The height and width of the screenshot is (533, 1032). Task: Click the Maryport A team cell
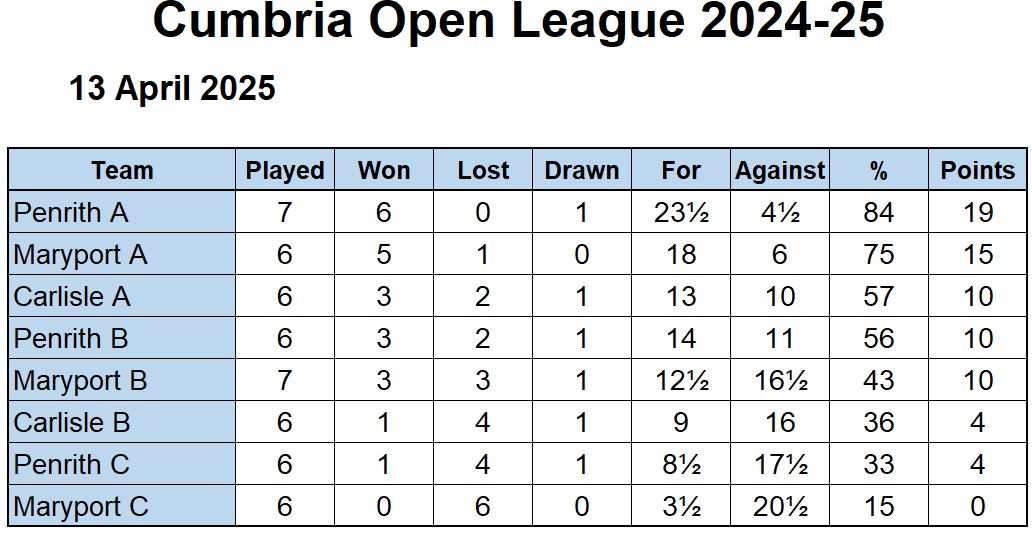[122, 254]
